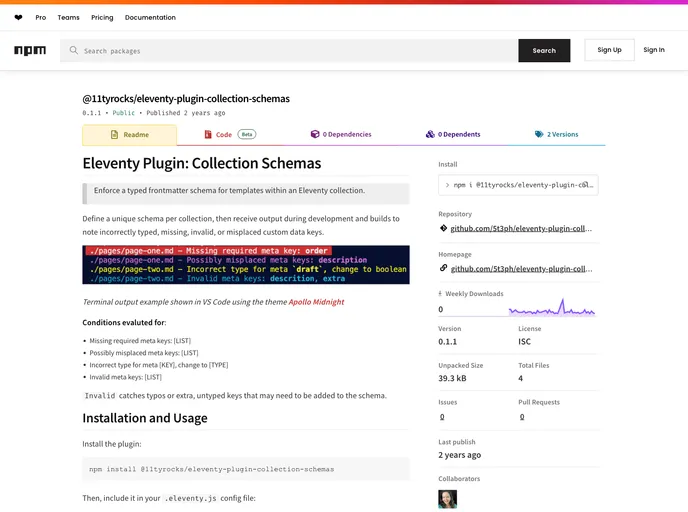Click the Enforce a typed frontmatter blockquote

[x=246, y=193]
